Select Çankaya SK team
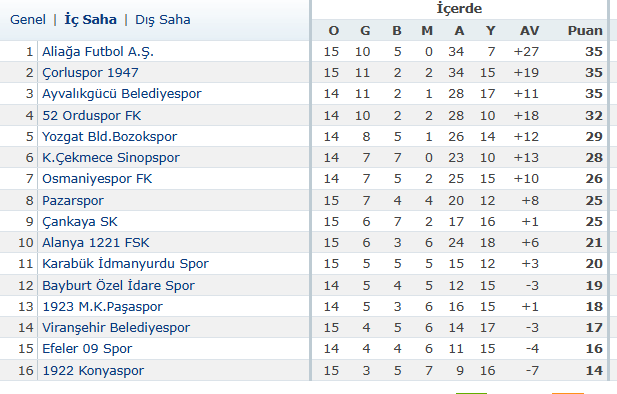The image size is (617, 394). pyautogui.click(x=79, y=222)
